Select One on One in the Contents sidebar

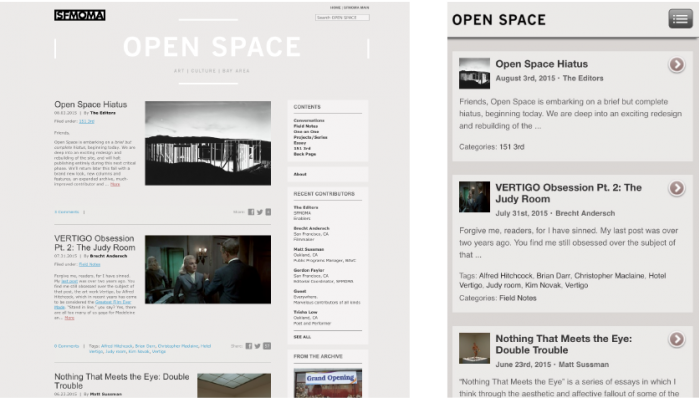tap(306, 132)
